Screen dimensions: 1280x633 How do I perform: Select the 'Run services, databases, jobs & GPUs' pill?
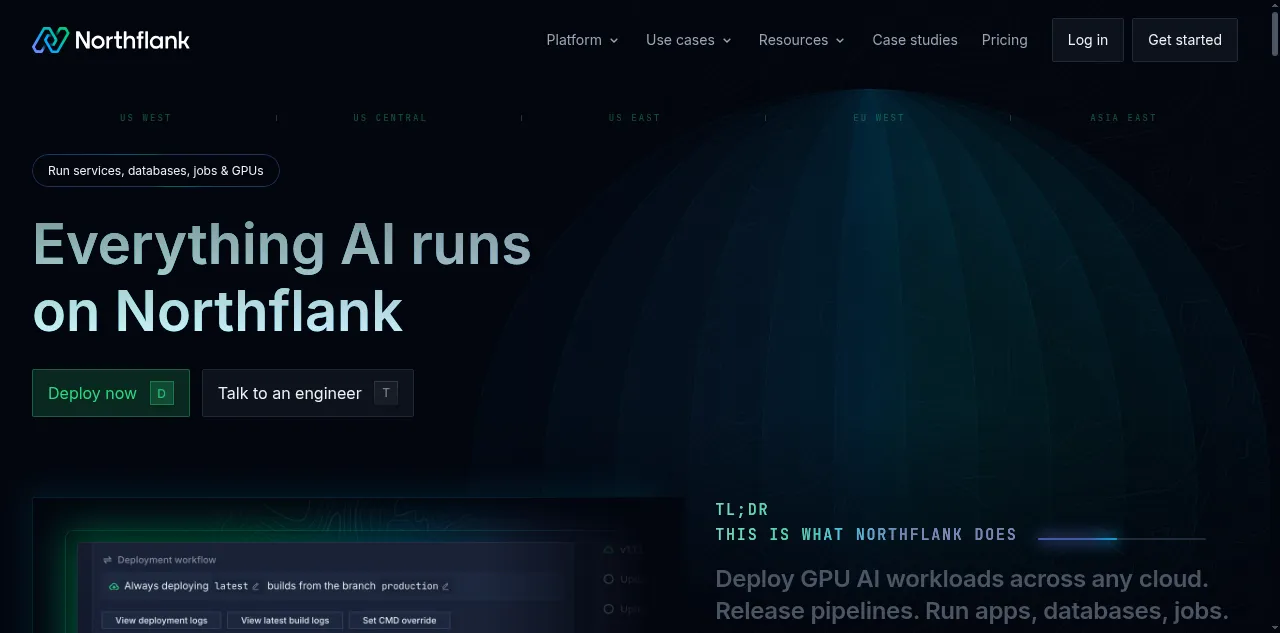pos(156,170)
